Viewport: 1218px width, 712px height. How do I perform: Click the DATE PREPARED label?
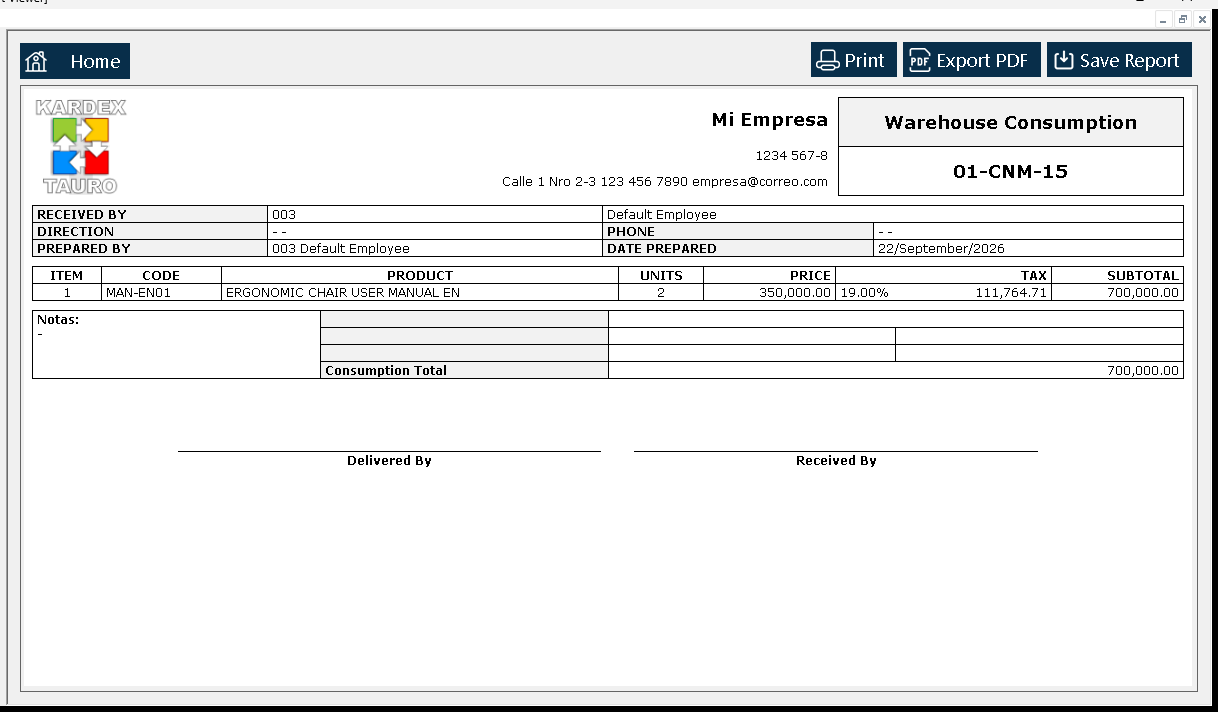(662, 248)
